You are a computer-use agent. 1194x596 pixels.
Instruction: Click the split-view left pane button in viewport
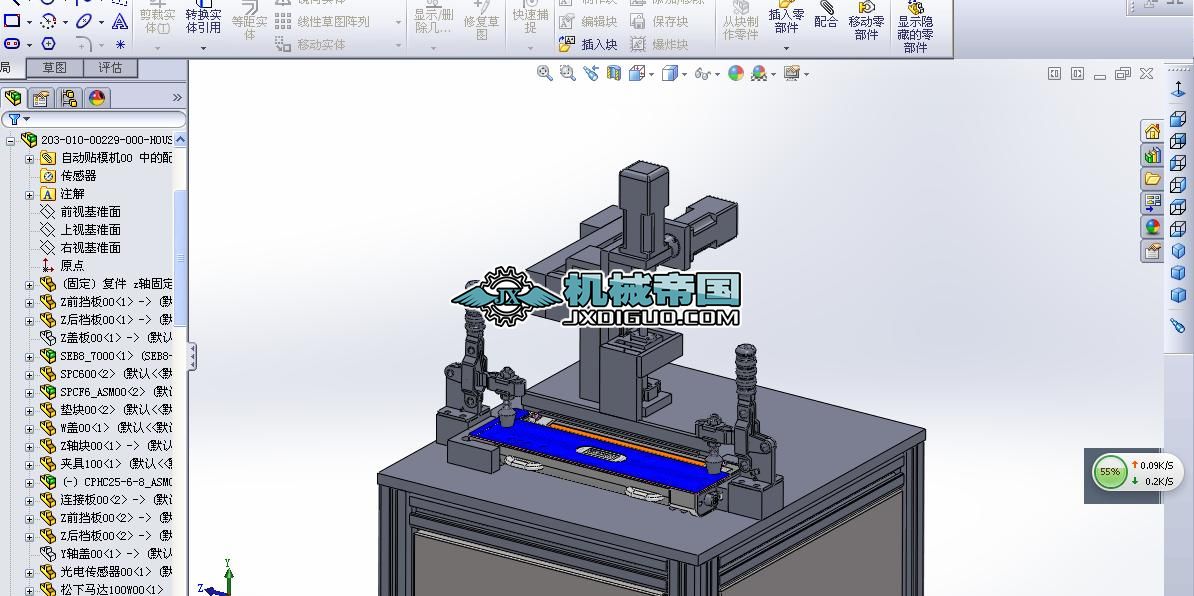[x=1055, y=74]
